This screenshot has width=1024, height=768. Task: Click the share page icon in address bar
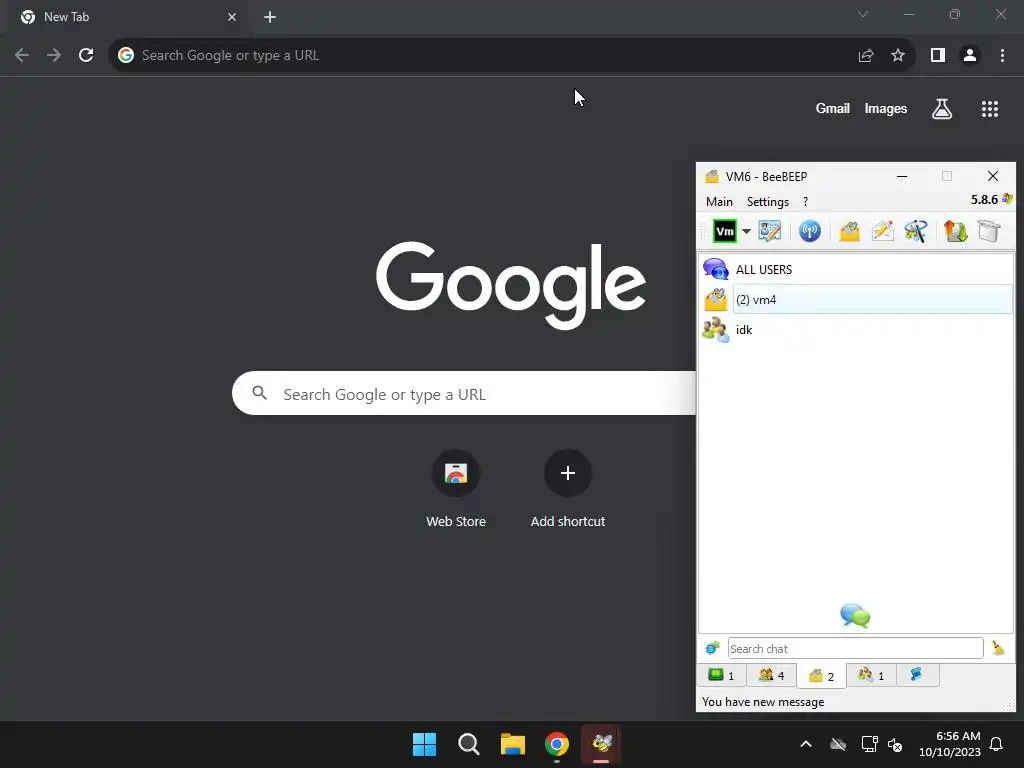pyautogui.click(x=866, y=56)
